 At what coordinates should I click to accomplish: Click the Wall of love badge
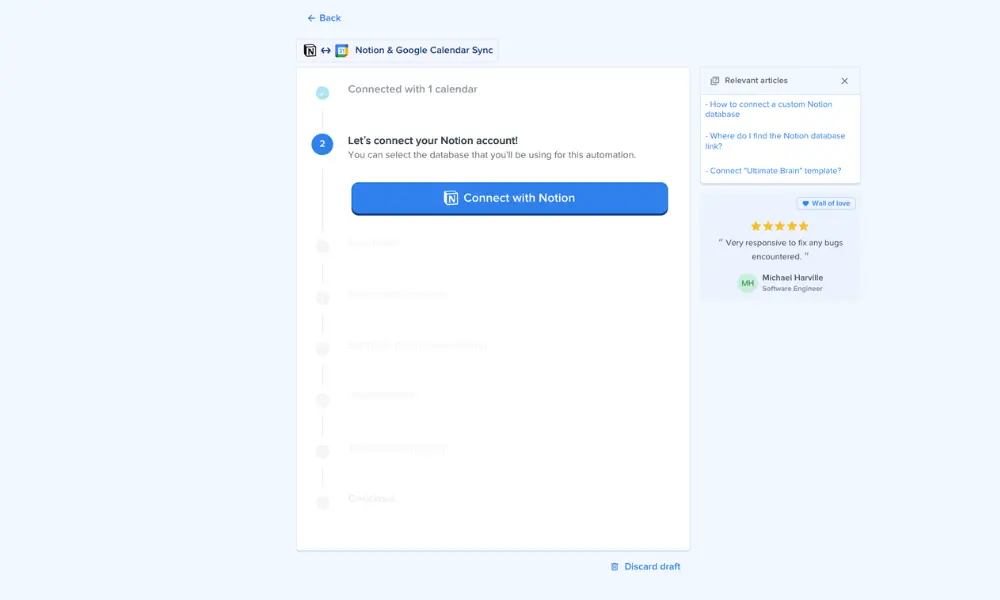click(x=826, y=203)
